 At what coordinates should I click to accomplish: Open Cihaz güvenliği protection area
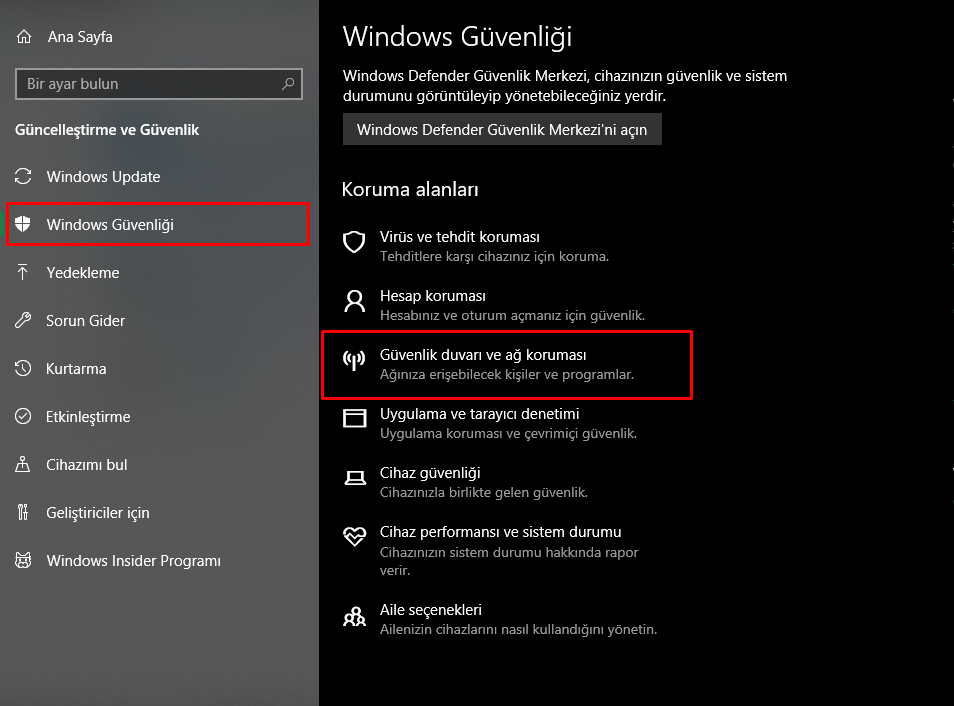point(430,473)
